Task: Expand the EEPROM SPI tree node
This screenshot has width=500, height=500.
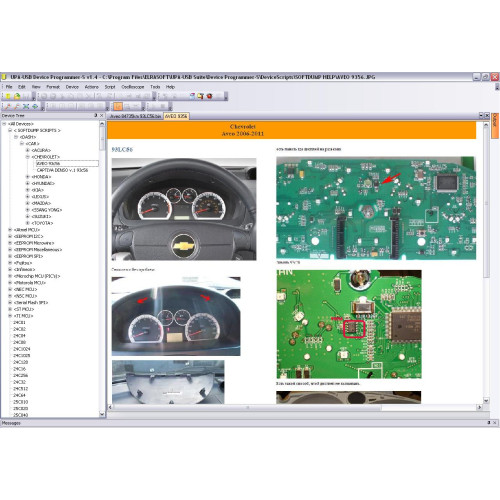Action: click(10, 256)
